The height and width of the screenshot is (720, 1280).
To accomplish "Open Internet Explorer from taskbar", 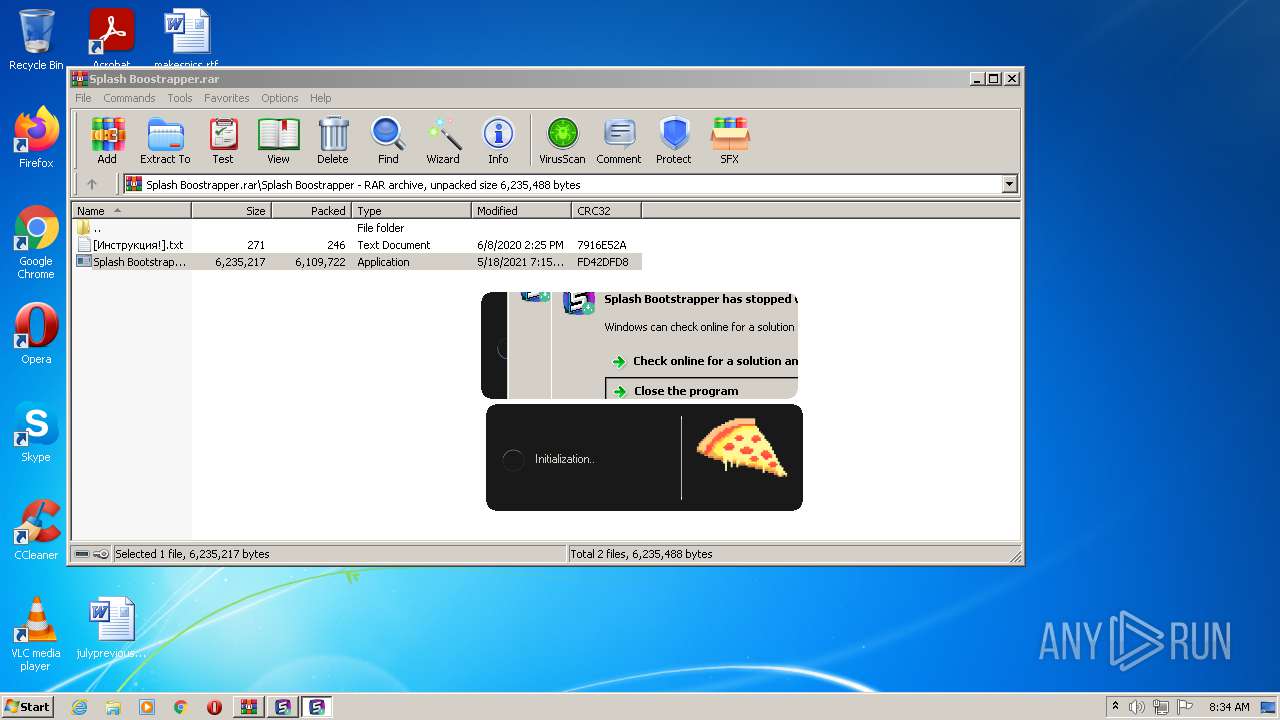I will [79, 707].
